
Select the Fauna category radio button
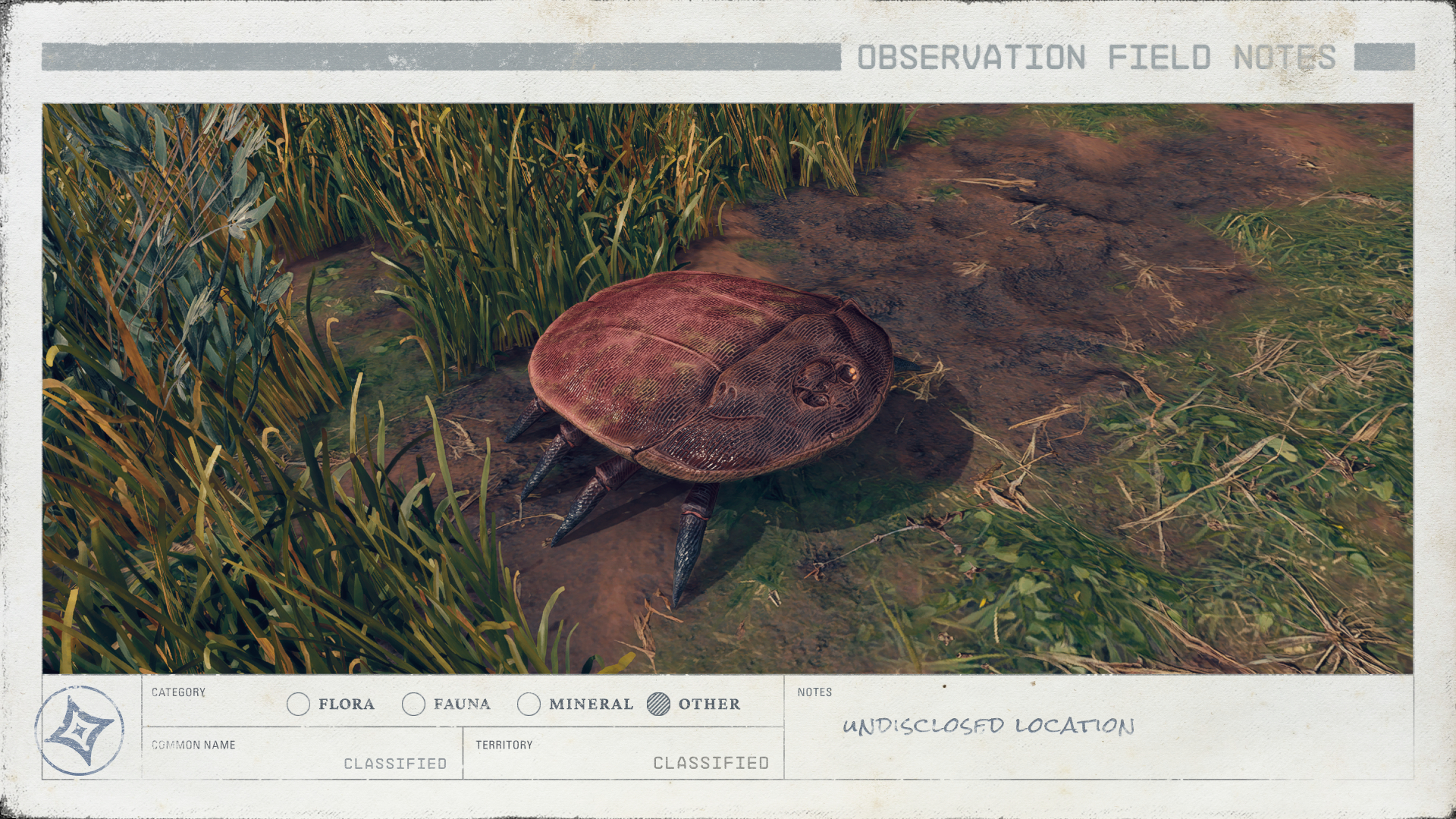413,704
